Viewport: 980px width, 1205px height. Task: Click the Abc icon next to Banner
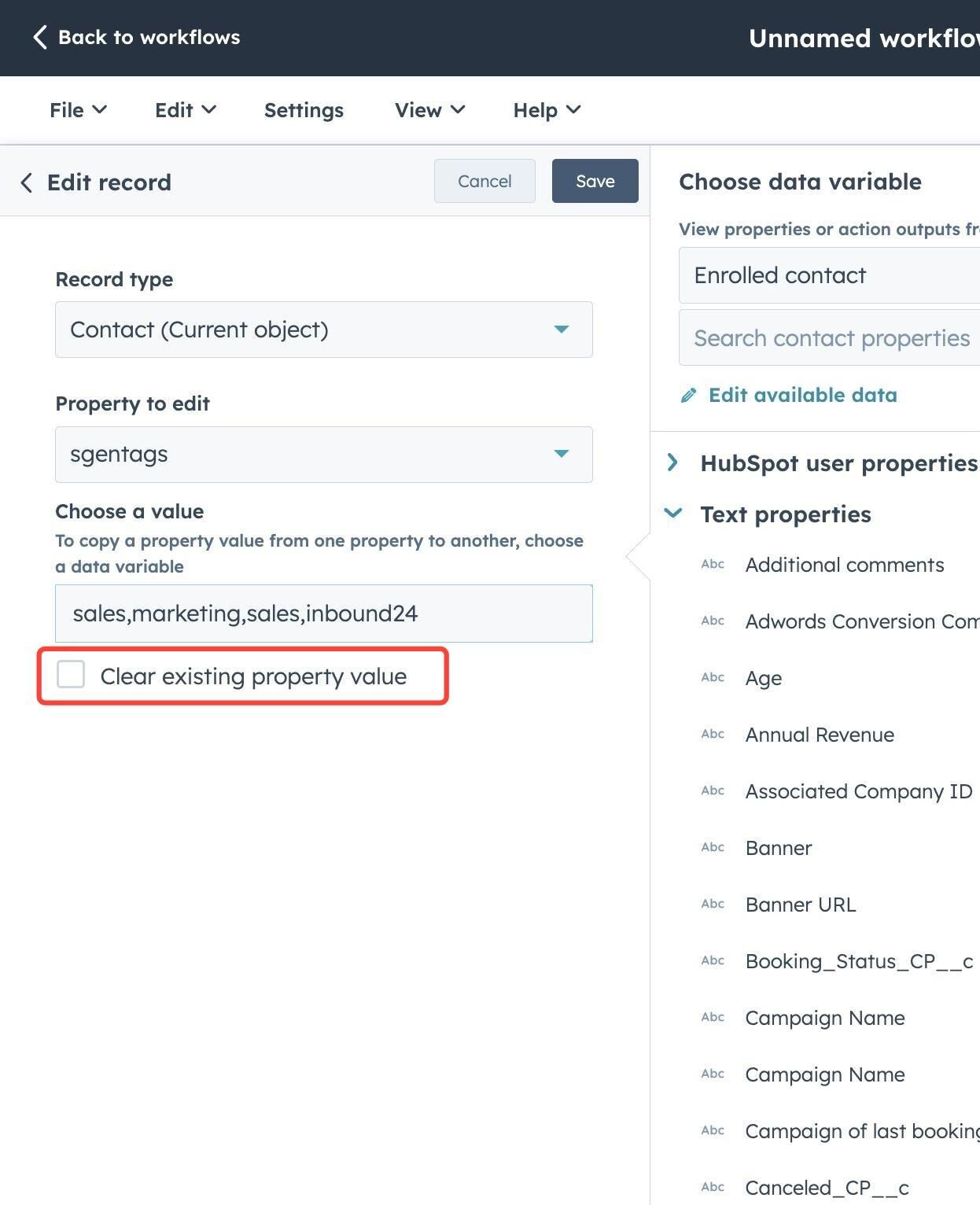coord(713,847)
